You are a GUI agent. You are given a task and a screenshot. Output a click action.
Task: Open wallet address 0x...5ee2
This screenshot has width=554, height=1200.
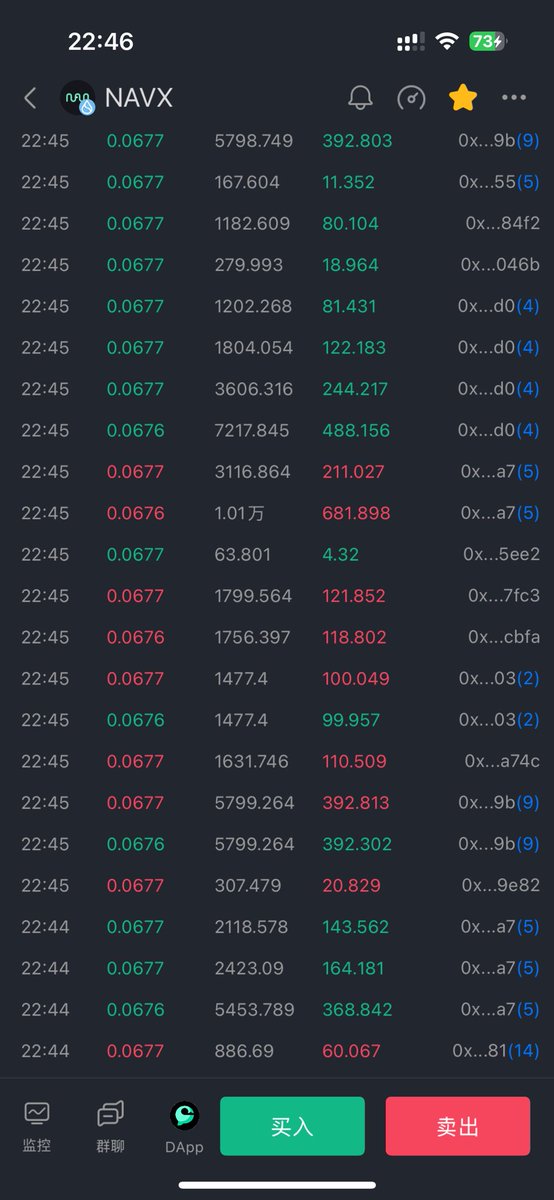[x=501, y=554]
